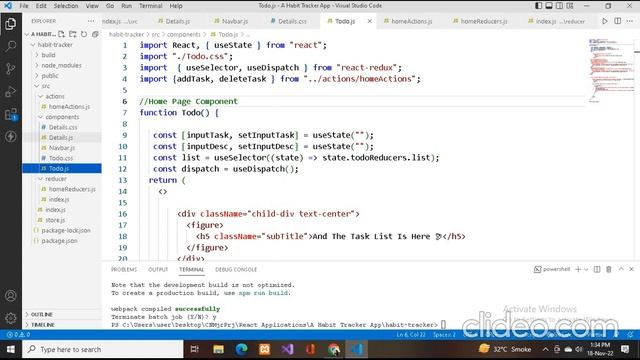Close the Todo.js editor tab
Viewport: 640px width, 360px height.
369,21
